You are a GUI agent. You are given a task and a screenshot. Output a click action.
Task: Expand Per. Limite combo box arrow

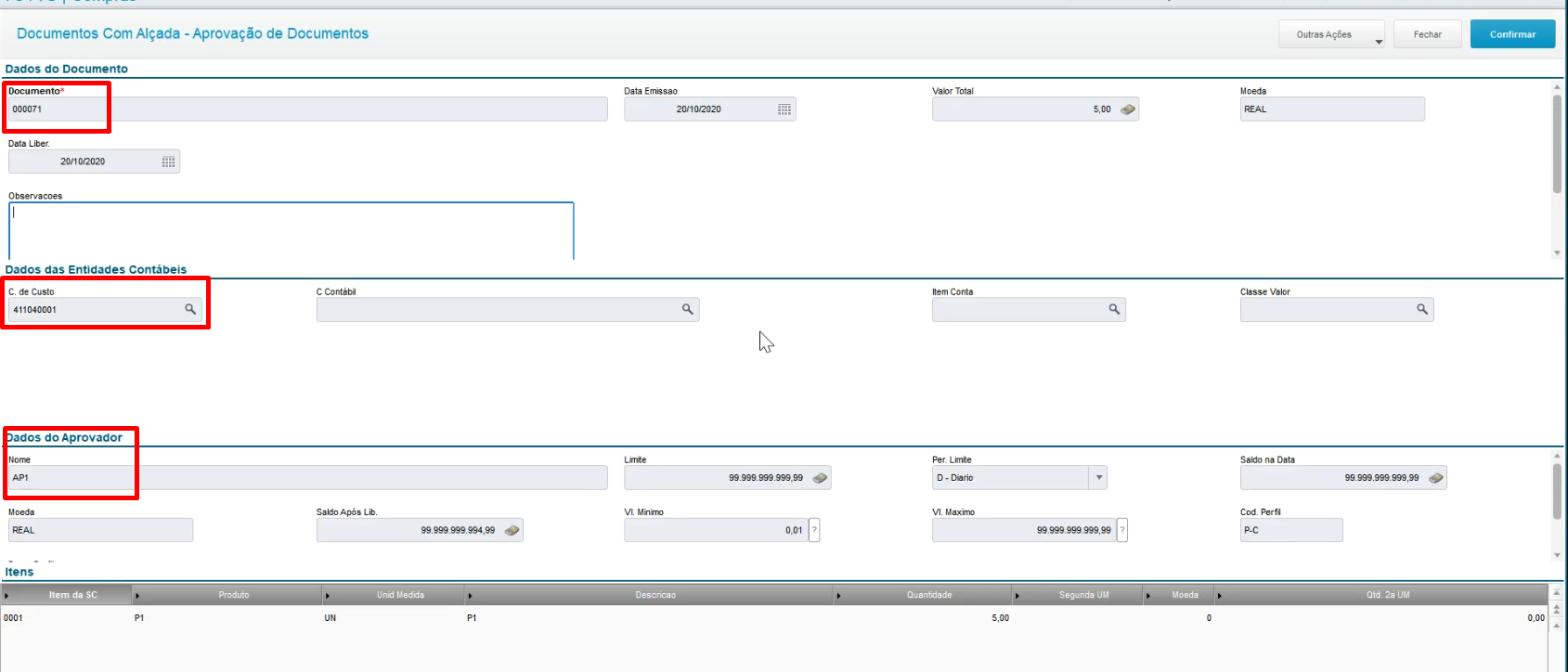[1099, 478]
